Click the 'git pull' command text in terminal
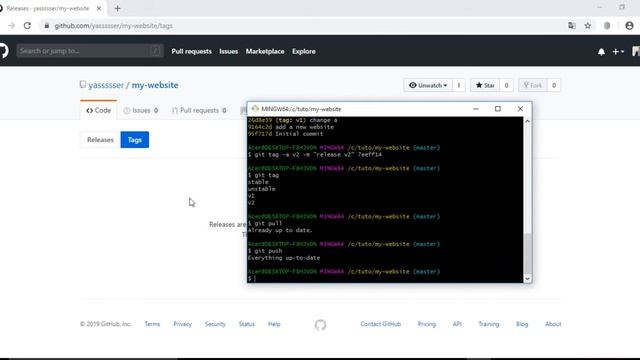The height and width of the screenshot is (360, 640). [268, 223]
